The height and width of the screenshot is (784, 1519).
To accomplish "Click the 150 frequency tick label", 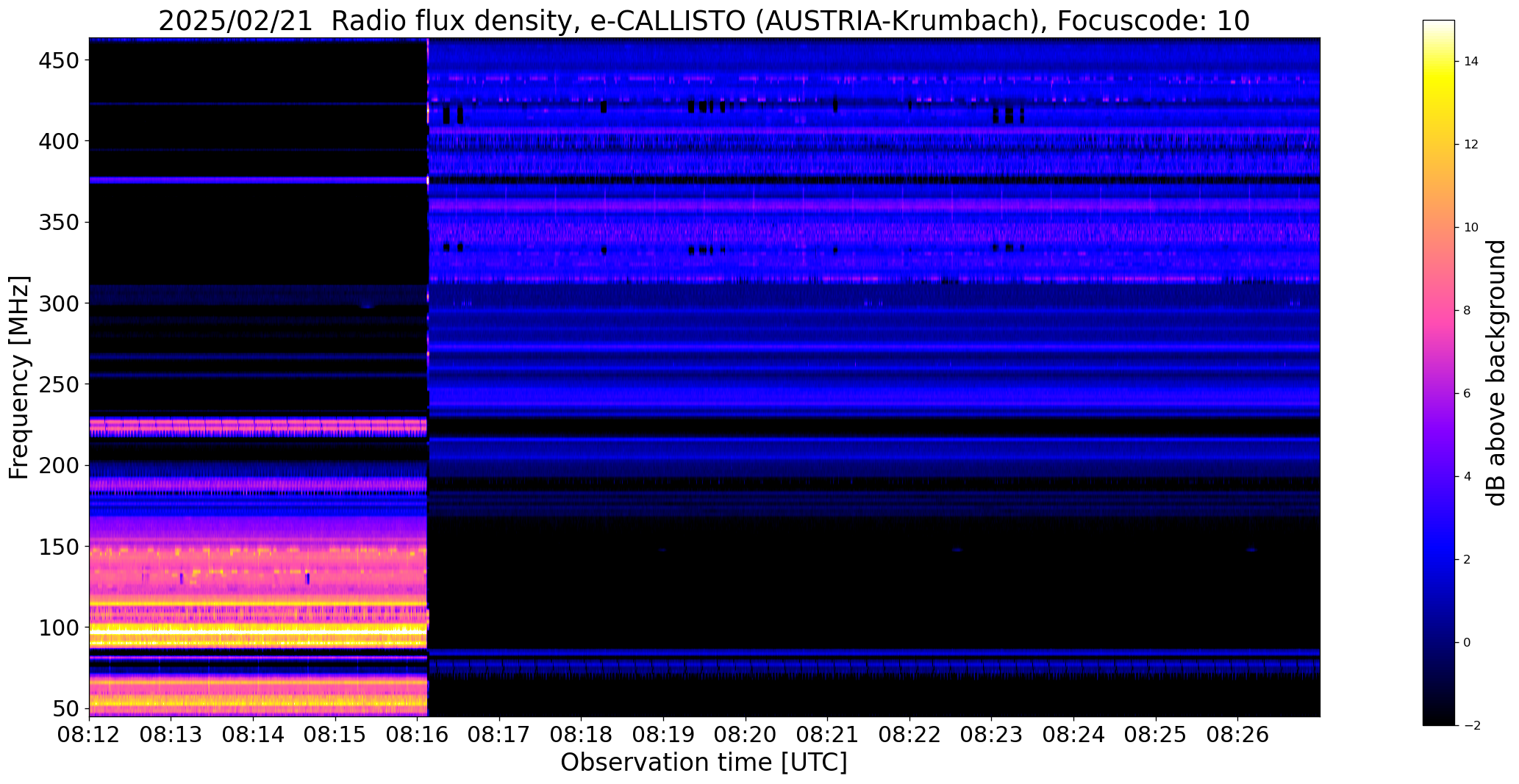I will pyautogui.click(x=57, y=547).
